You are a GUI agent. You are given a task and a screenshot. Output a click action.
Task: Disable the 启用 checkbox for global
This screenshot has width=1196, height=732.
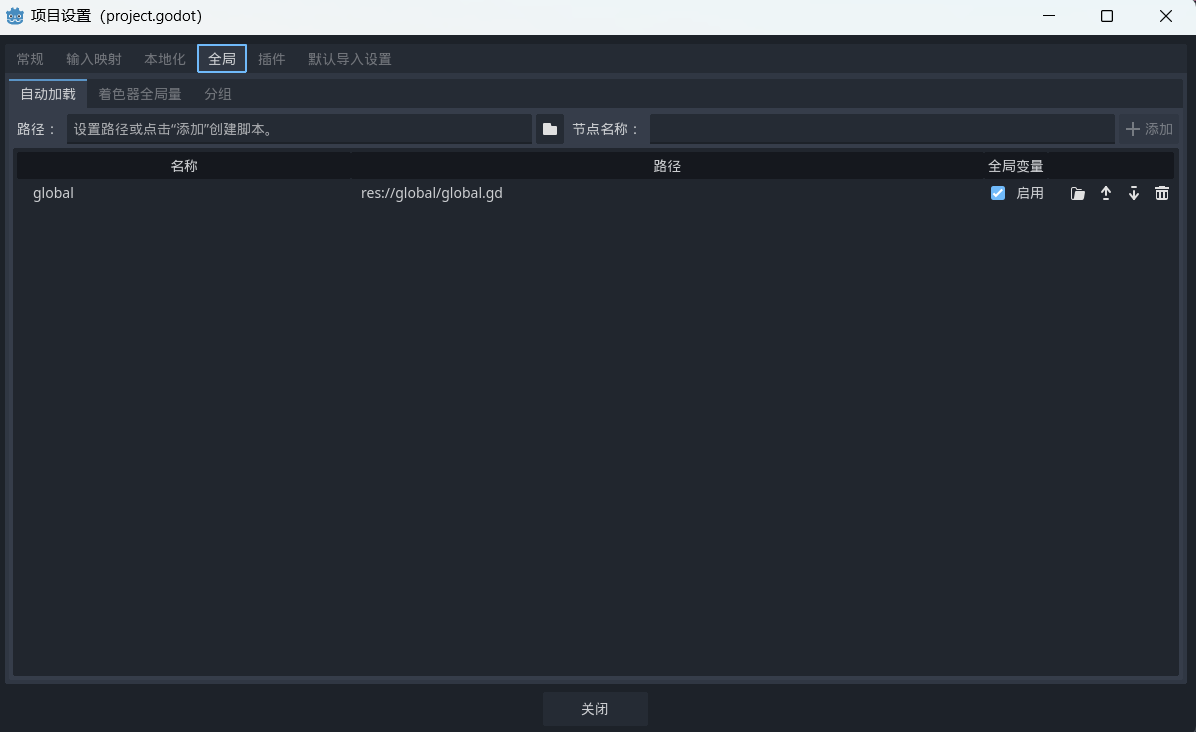tap(998, 193)
